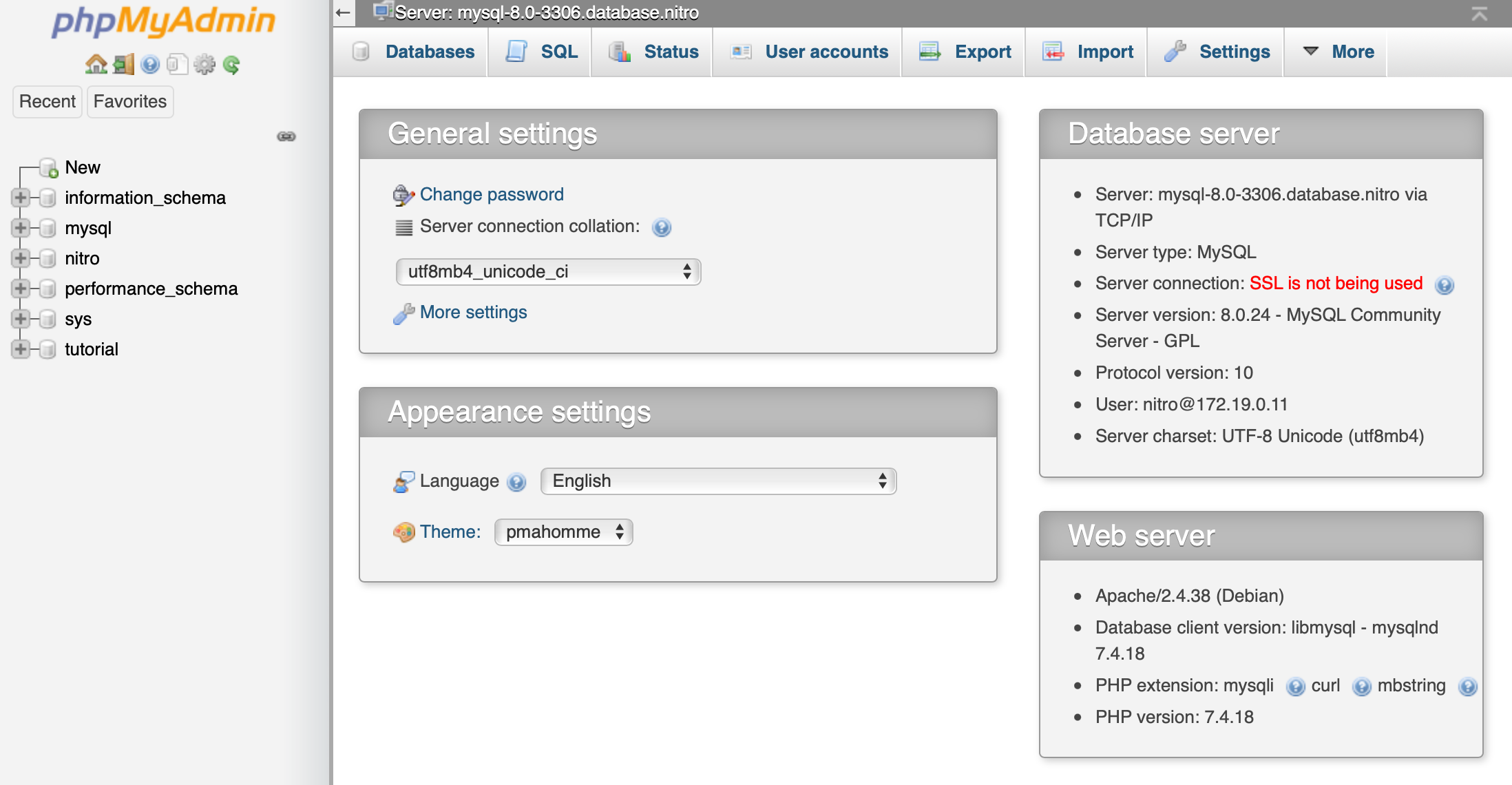Select the performance_schema database name
The width and height of the screenshot is (1512, 785).
(x=151, y=289)
